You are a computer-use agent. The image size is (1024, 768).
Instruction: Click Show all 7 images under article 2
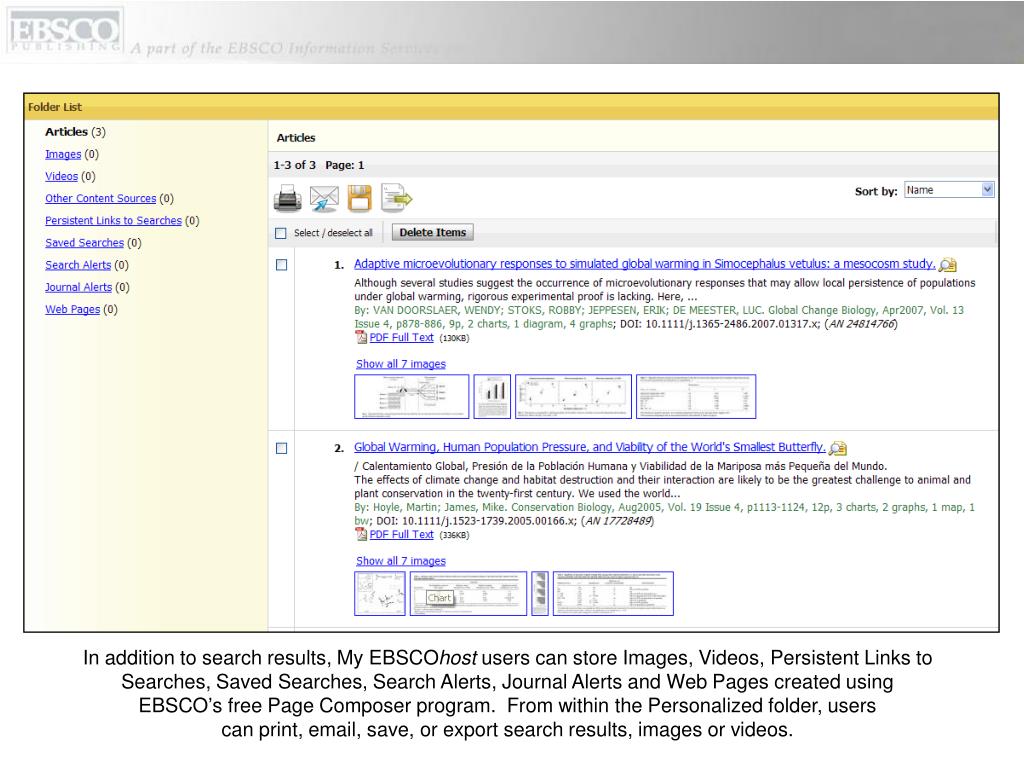[401, 561]
